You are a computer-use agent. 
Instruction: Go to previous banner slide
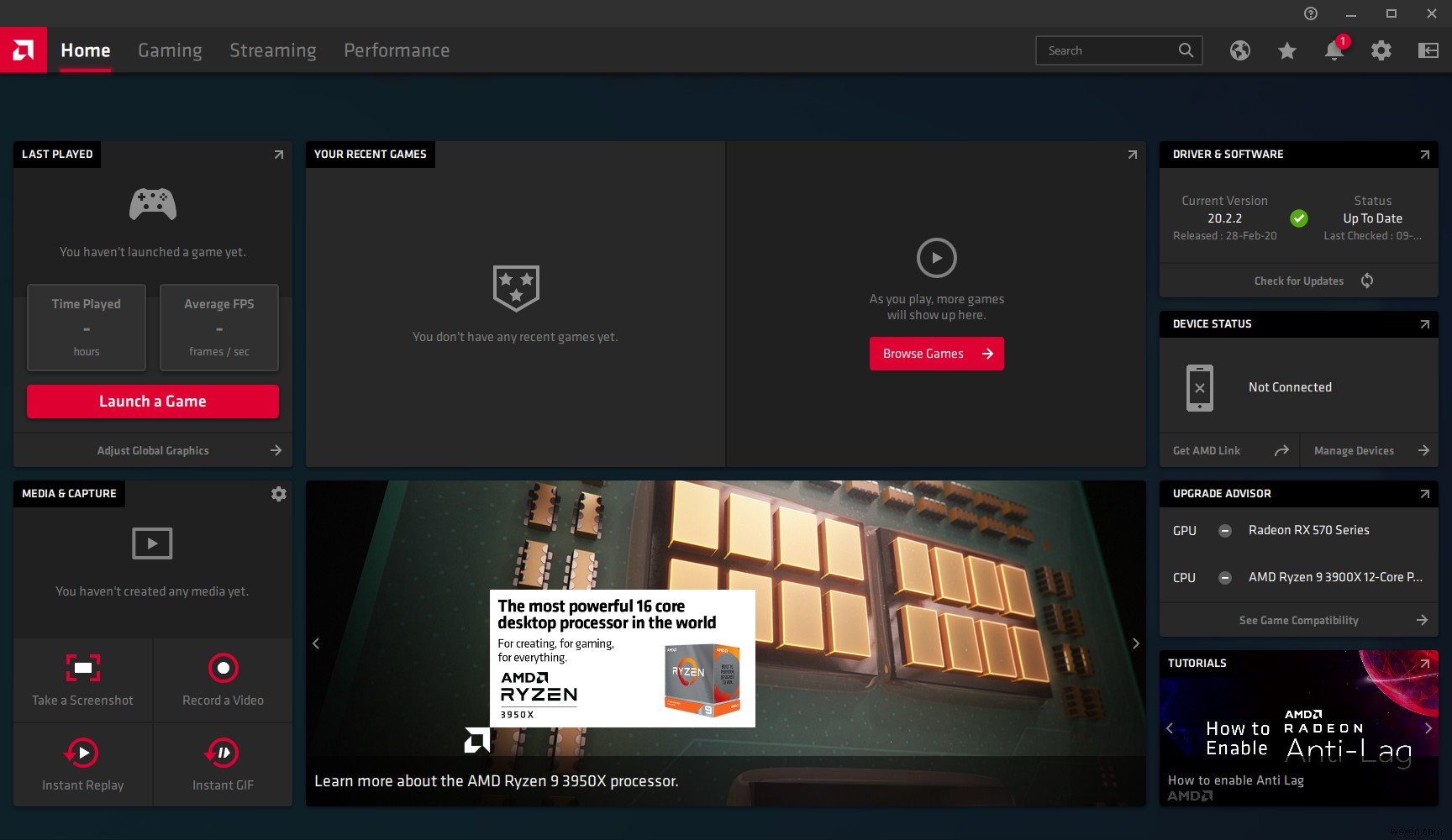coord(316,643)
